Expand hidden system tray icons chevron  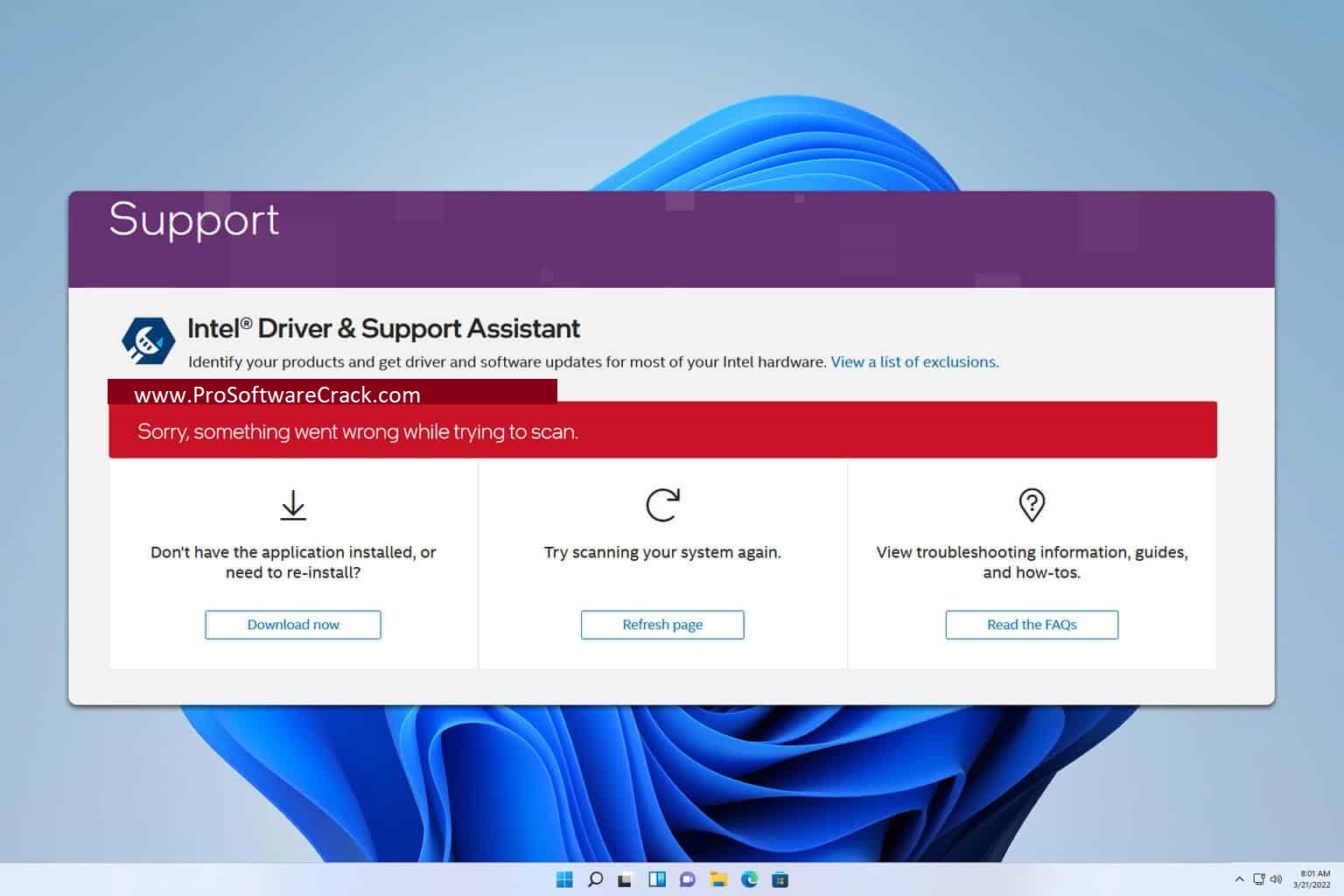click(1239, 879)
